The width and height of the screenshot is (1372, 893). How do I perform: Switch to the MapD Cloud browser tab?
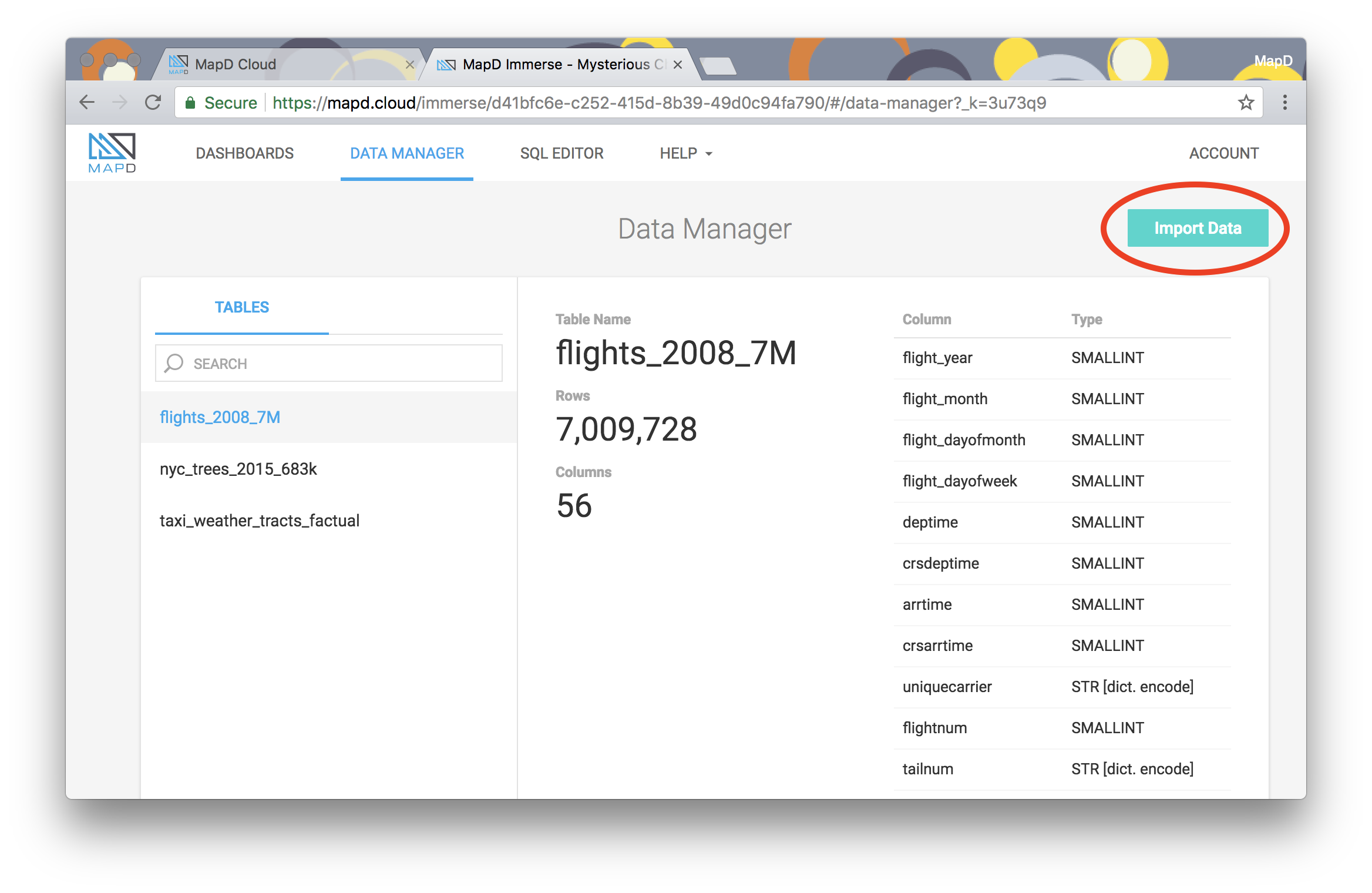288,64
